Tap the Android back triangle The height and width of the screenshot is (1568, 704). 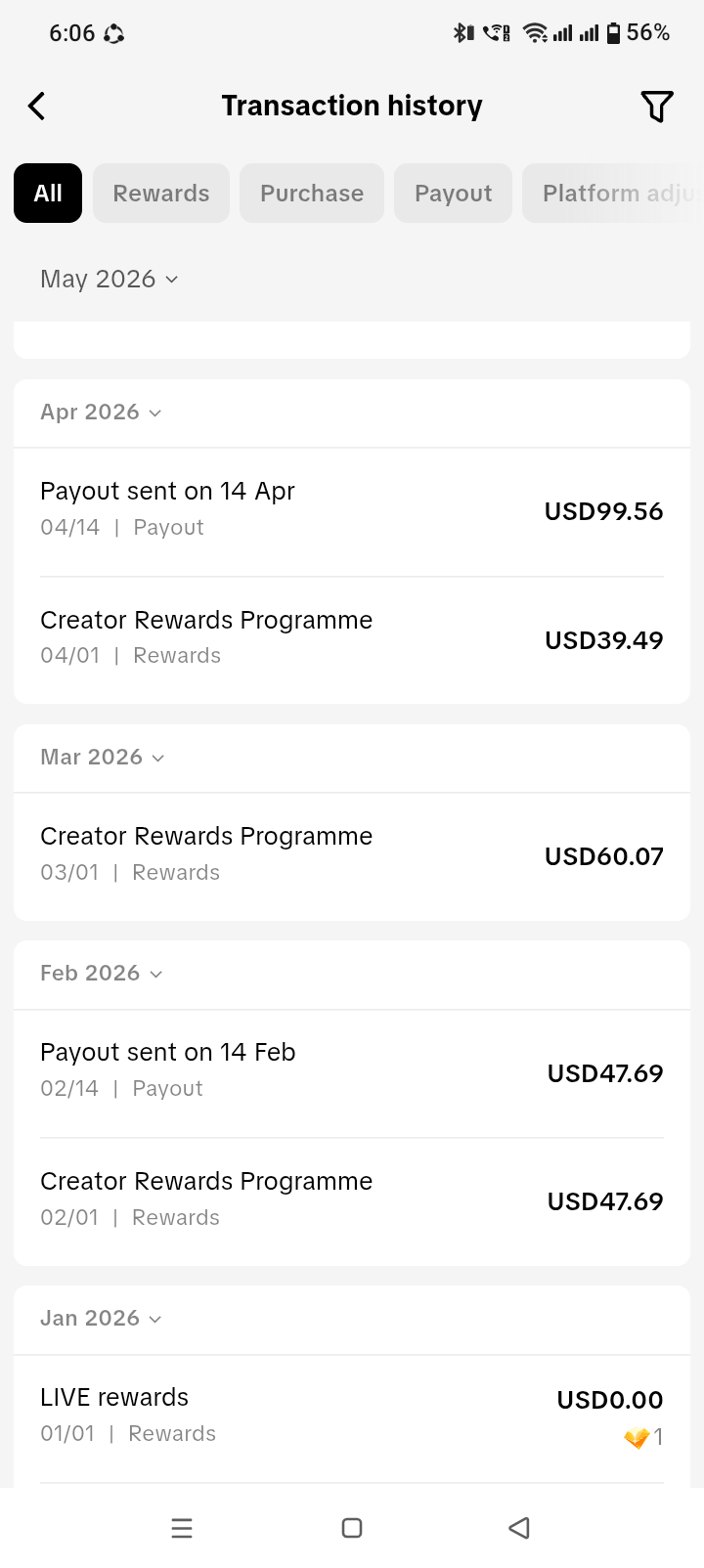tap(519, 1528)
